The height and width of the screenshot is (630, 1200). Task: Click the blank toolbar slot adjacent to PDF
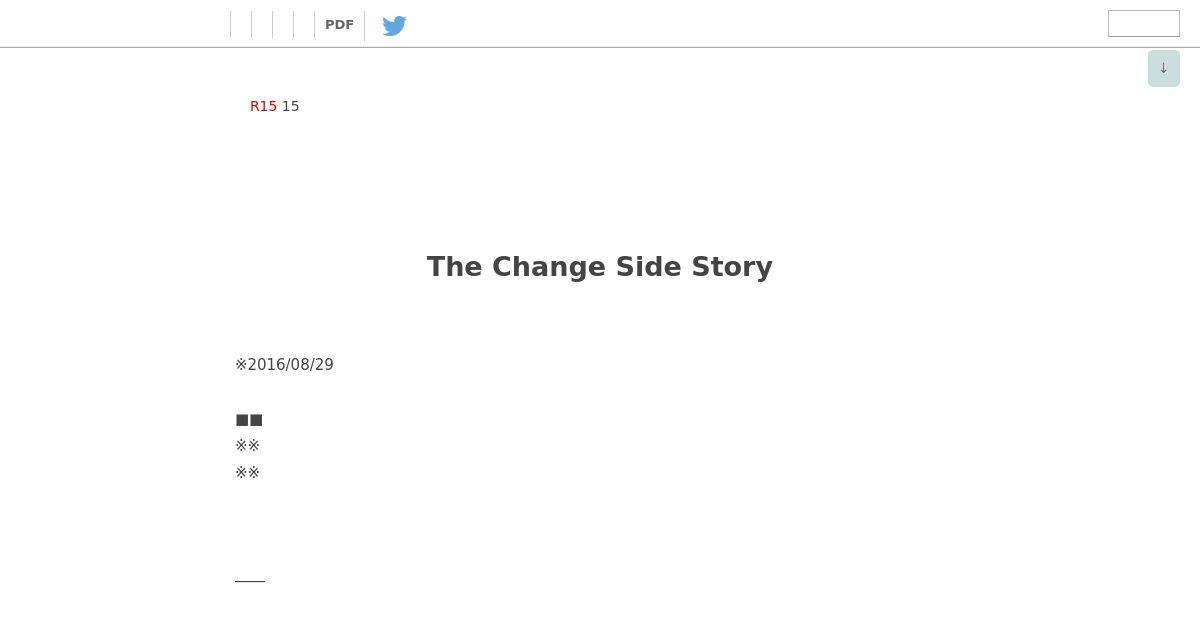[x=304, y=25]
